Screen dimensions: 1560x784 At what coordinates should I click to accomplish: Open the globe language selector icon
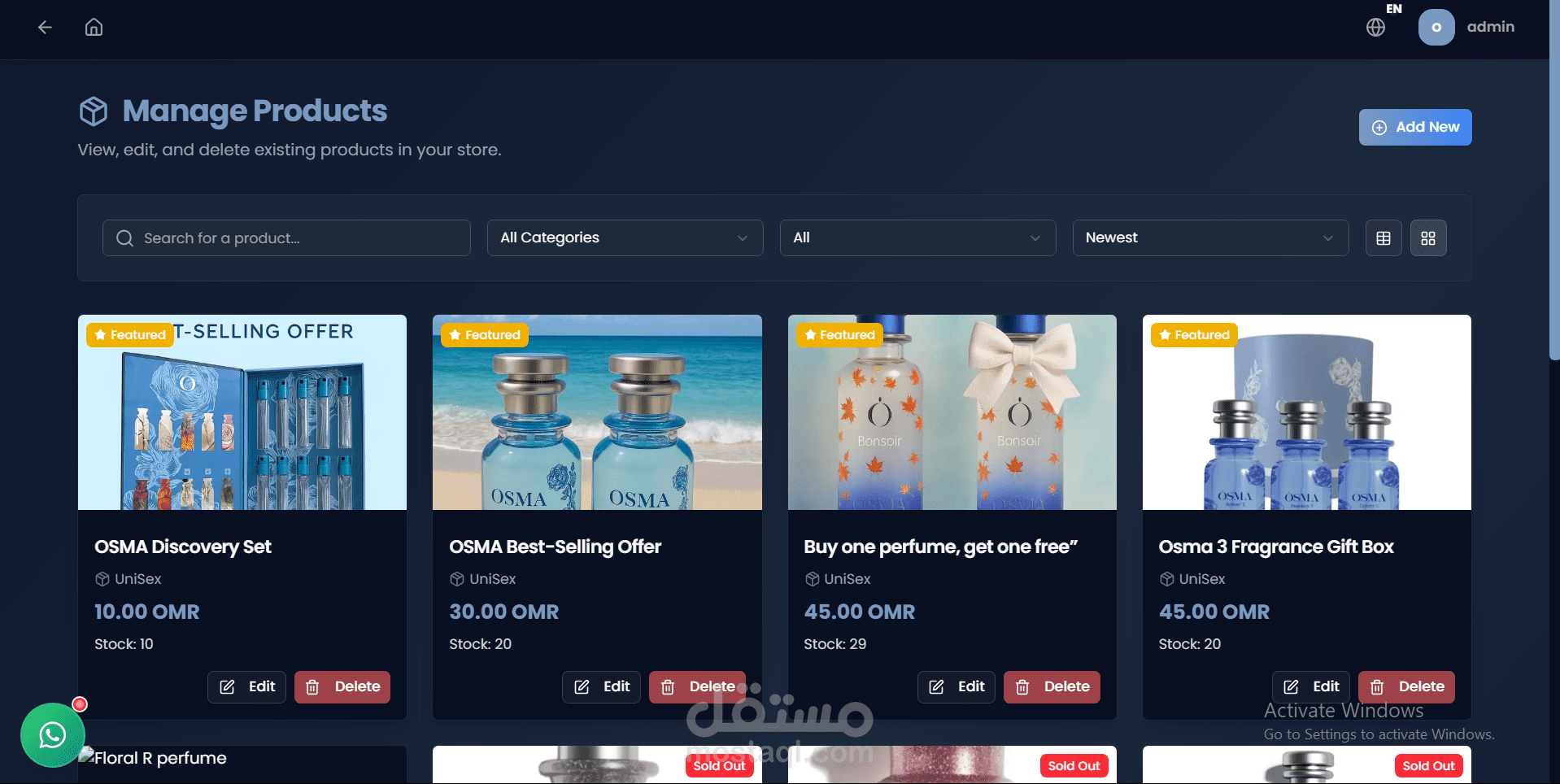[1375, 28]
